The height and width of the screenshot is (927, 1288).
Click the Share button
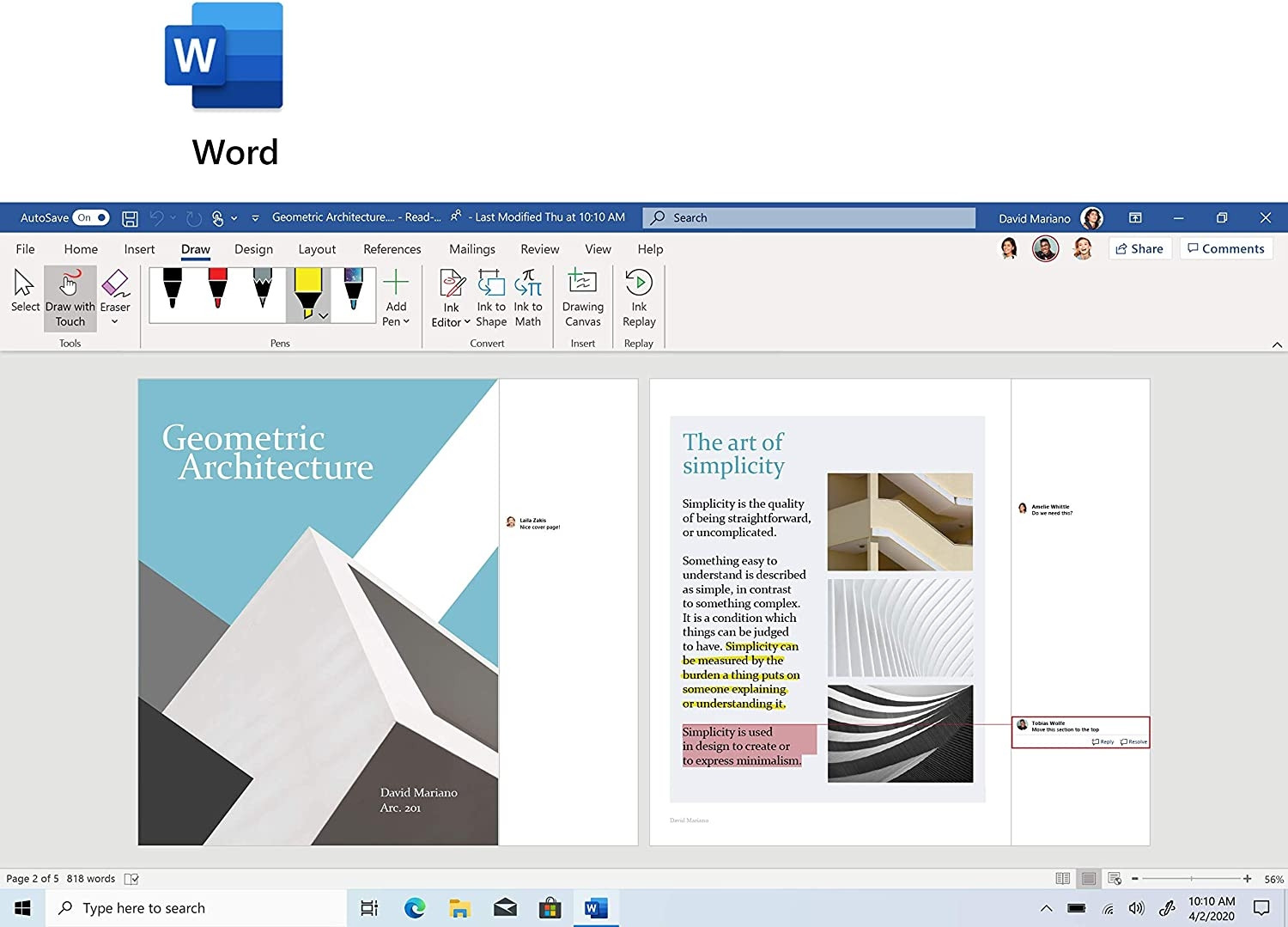(x=1139, y=249)
